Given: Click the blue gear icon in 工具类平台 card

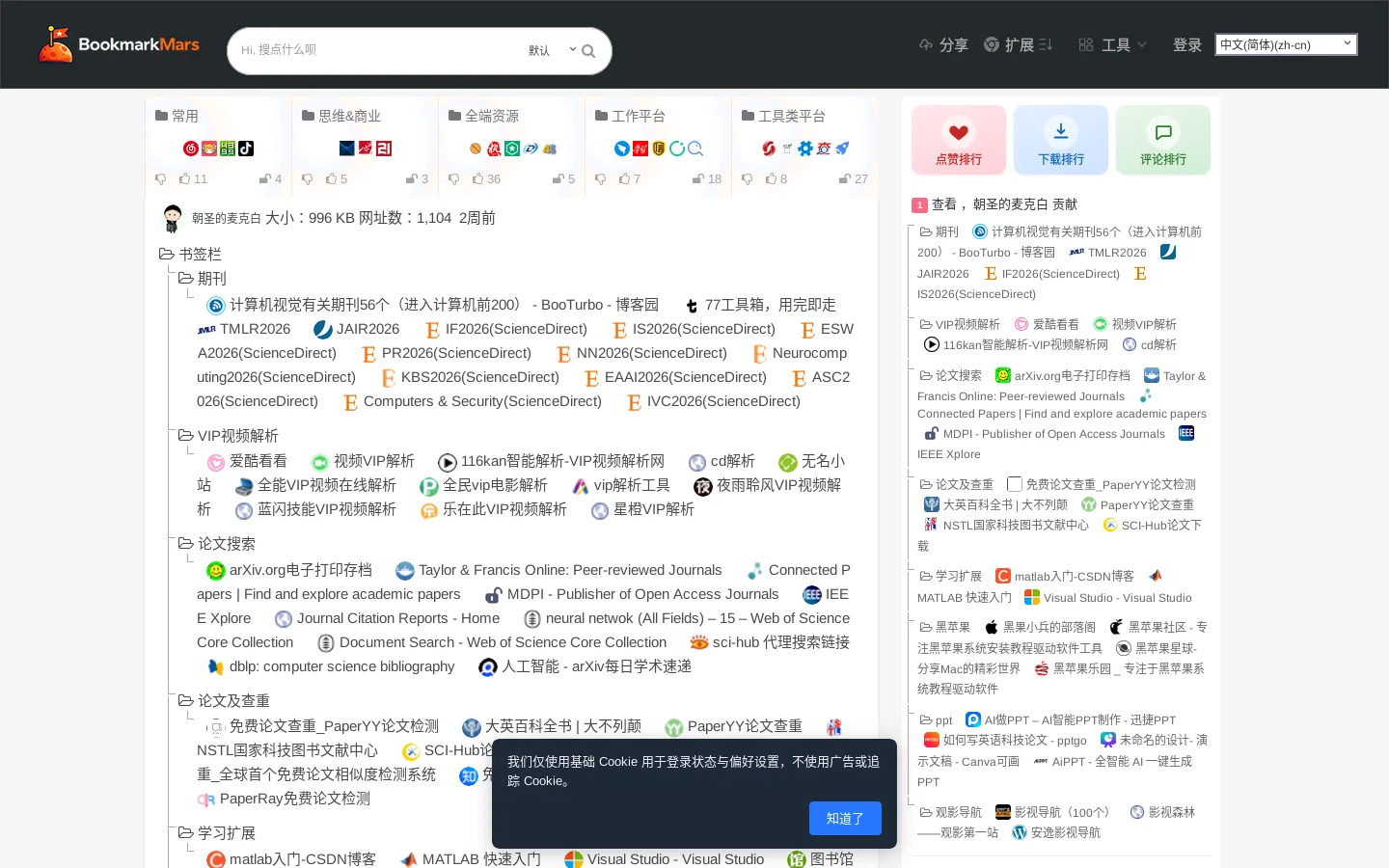Looking at the screenshot, I should pos(805,149).
